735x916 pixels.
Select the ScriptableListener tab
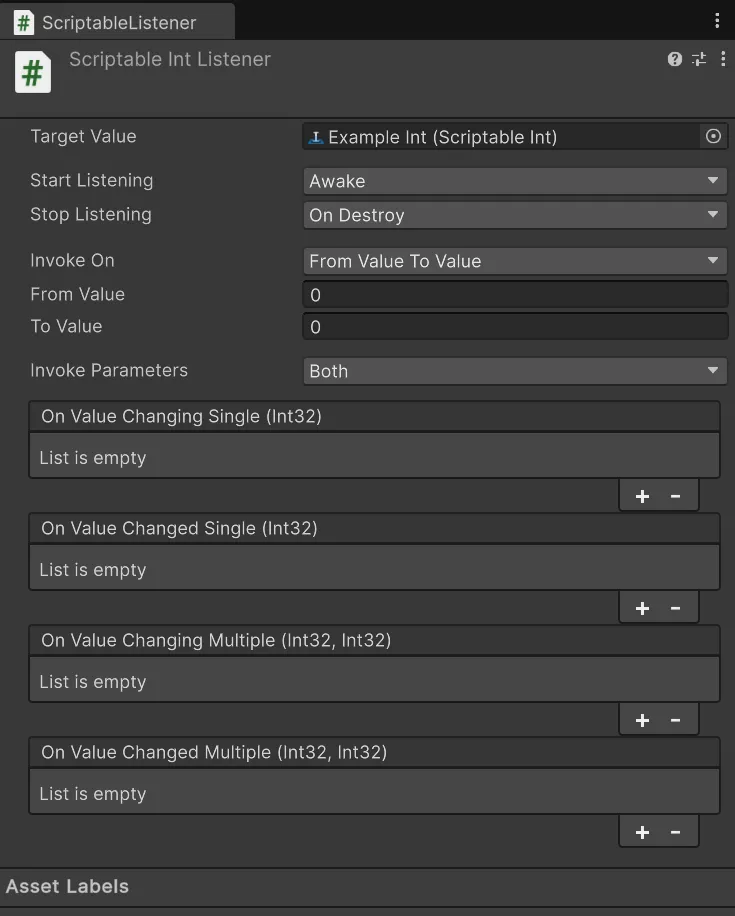(x=118, y=22)
